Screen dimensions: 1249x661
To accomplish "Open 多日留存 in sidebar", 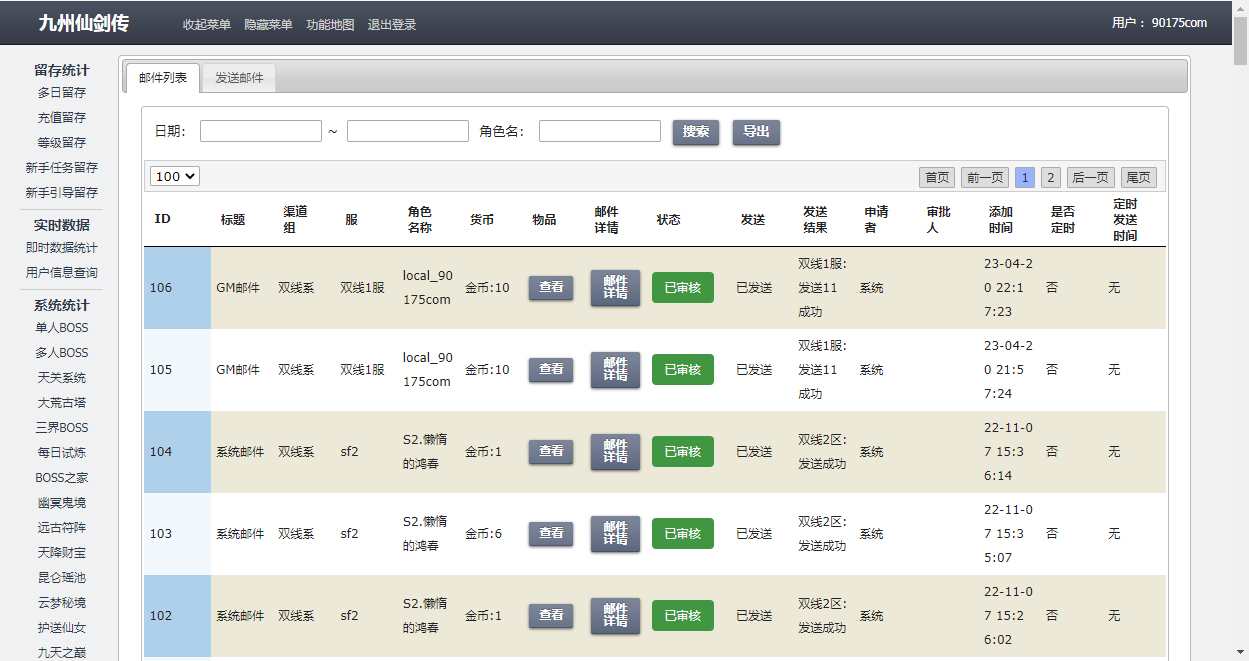I will point(62,93).
